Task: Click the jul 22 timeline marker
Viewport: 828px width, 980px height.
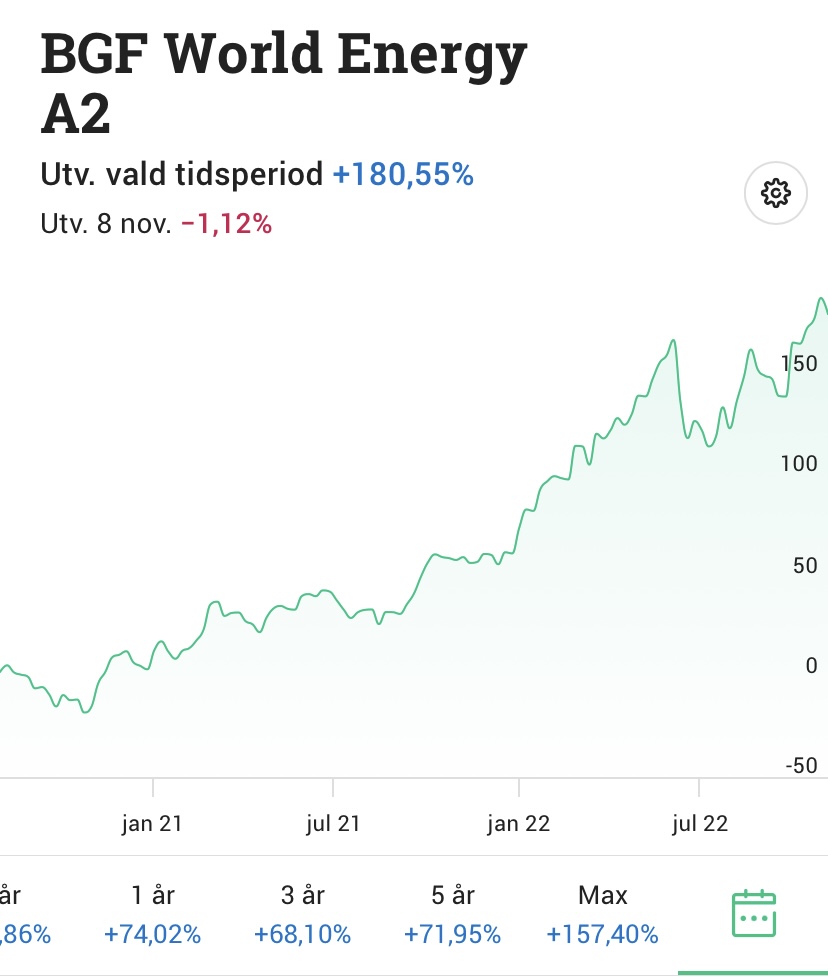Action: click(699, 824)
